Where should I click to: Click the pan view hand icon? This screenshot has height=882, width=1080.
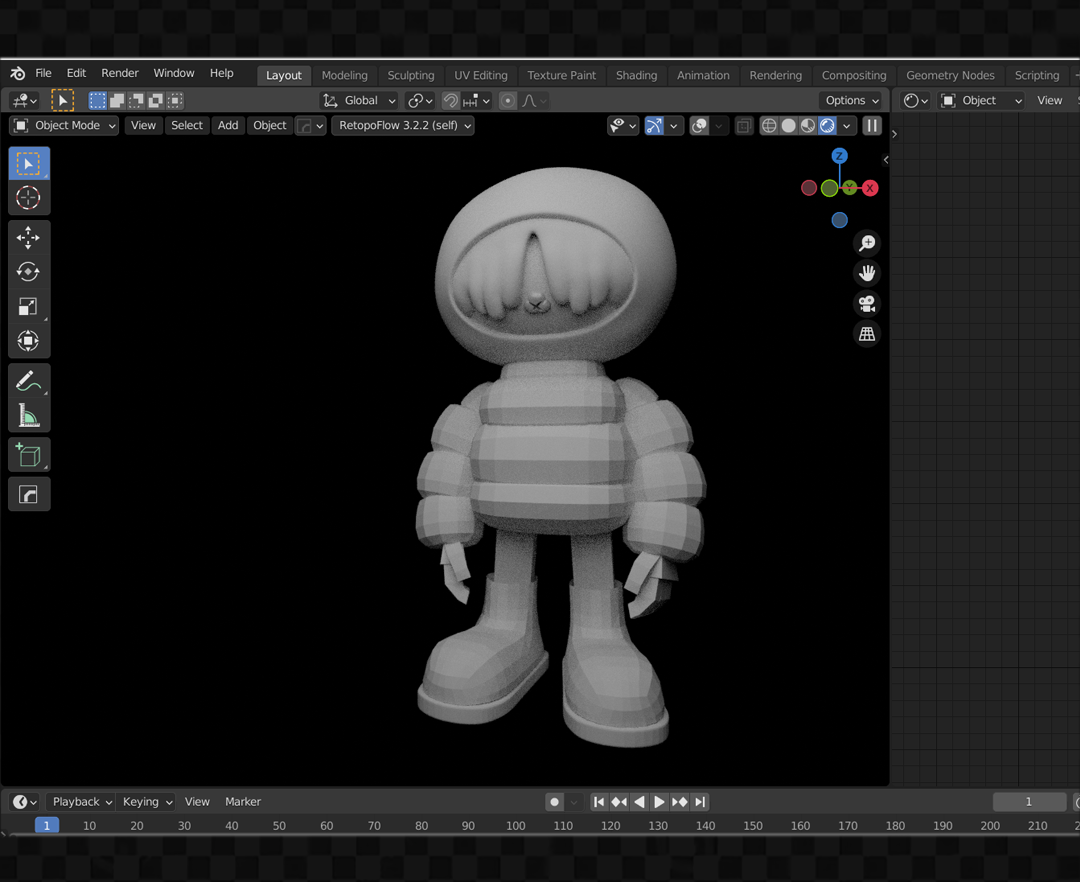point(867,273)
